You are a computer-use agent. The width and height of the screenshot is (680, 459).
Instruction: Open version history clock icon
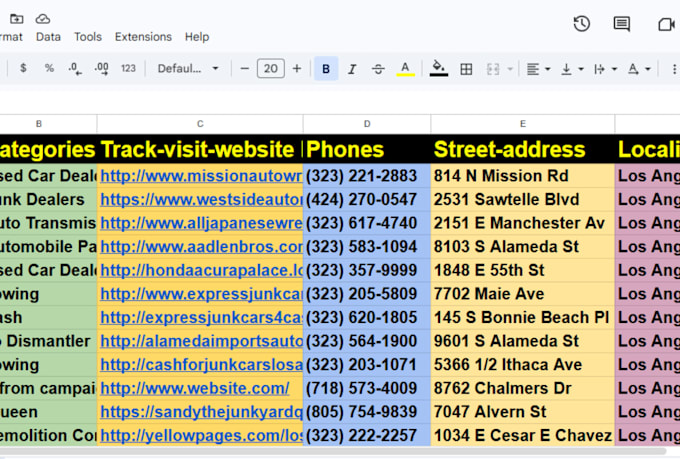point(582,24)
